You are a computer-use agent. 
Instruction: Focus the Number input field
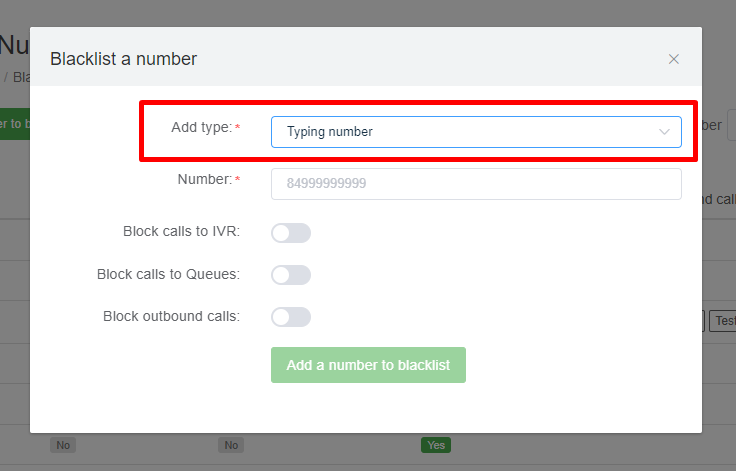point(476,184)
